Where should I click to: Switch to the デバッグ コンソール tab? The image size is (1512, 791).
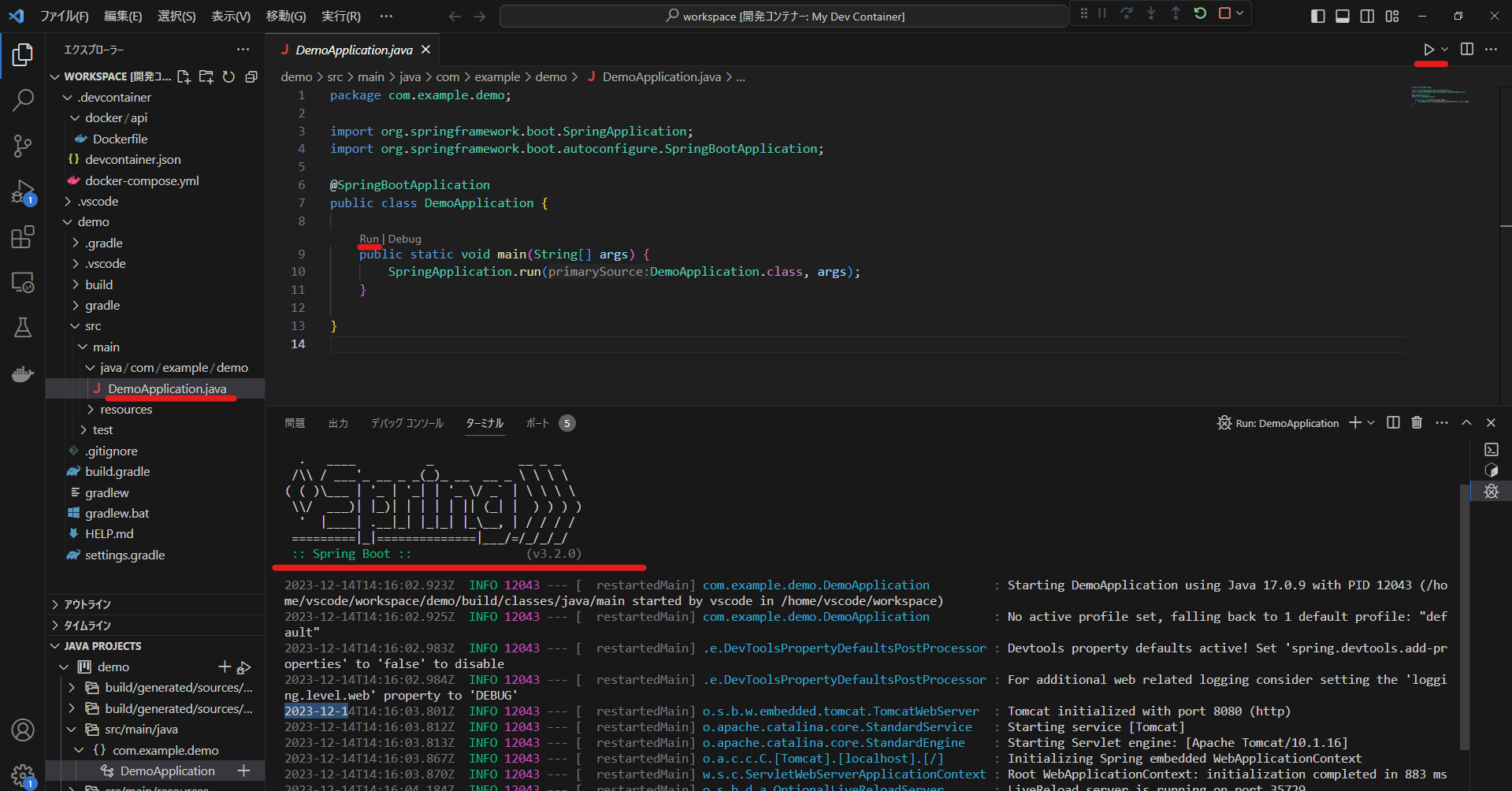click(x=407, y=422)
